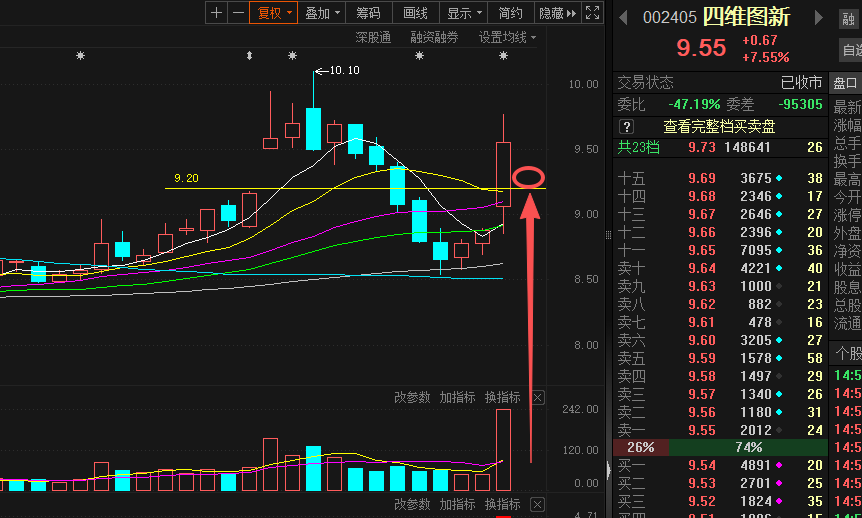This screenshot has width=862, height=518.
Task: Click the 26% / 74% buy-sell ratio bar
Action: (x=720, y=447)
